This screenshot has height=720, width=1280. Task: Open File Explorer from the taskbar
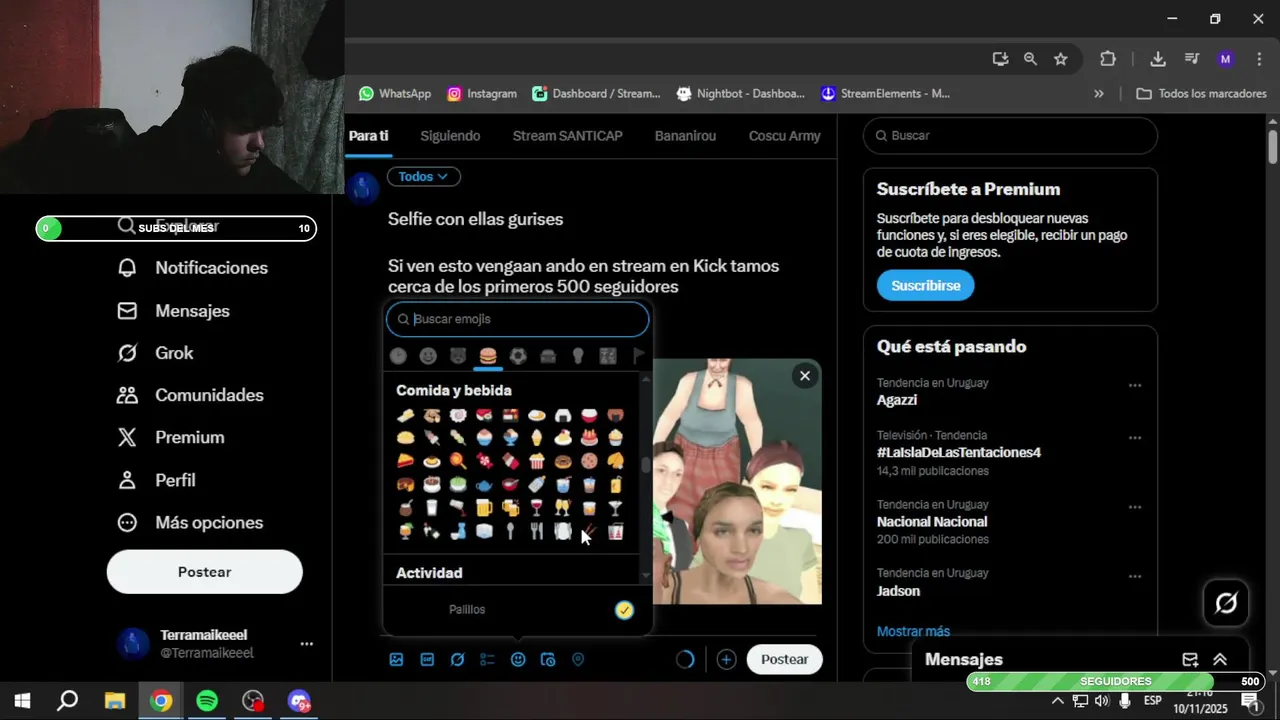click(x=114, y=701)
